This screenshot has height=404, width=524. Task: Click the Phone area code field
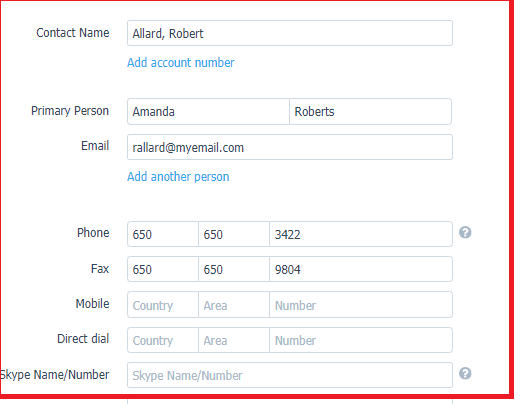pyautogui.click(x=234, y=234)
